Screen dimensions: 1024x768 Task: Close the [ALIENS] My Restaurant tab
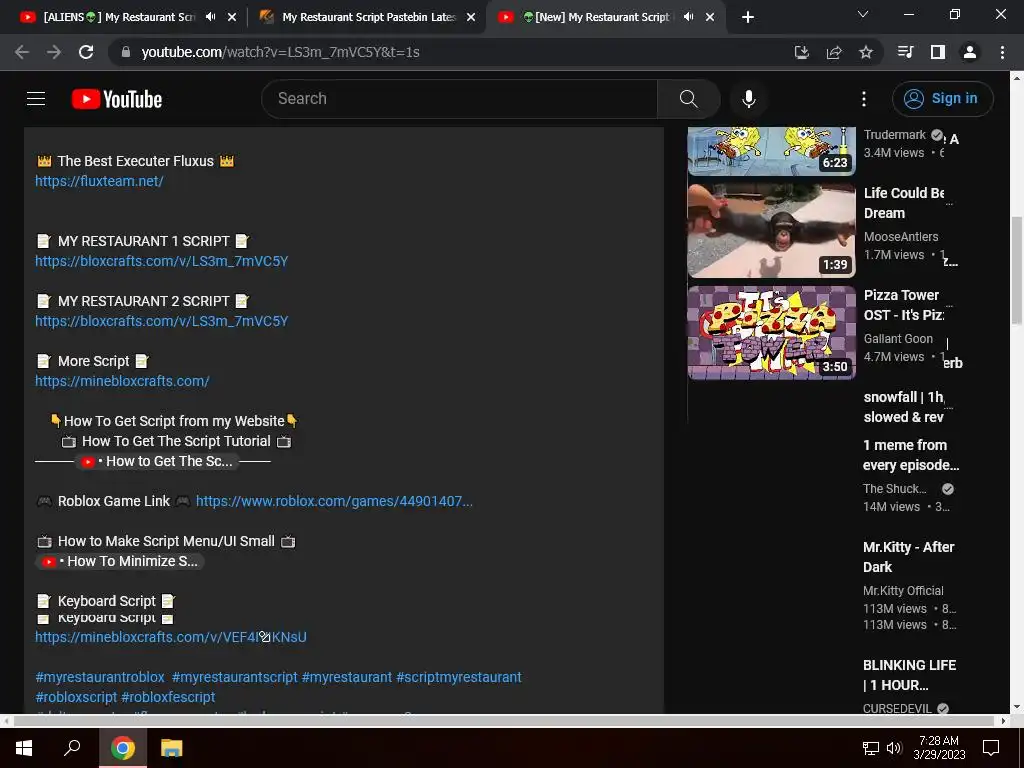click(x=232, y=17)
